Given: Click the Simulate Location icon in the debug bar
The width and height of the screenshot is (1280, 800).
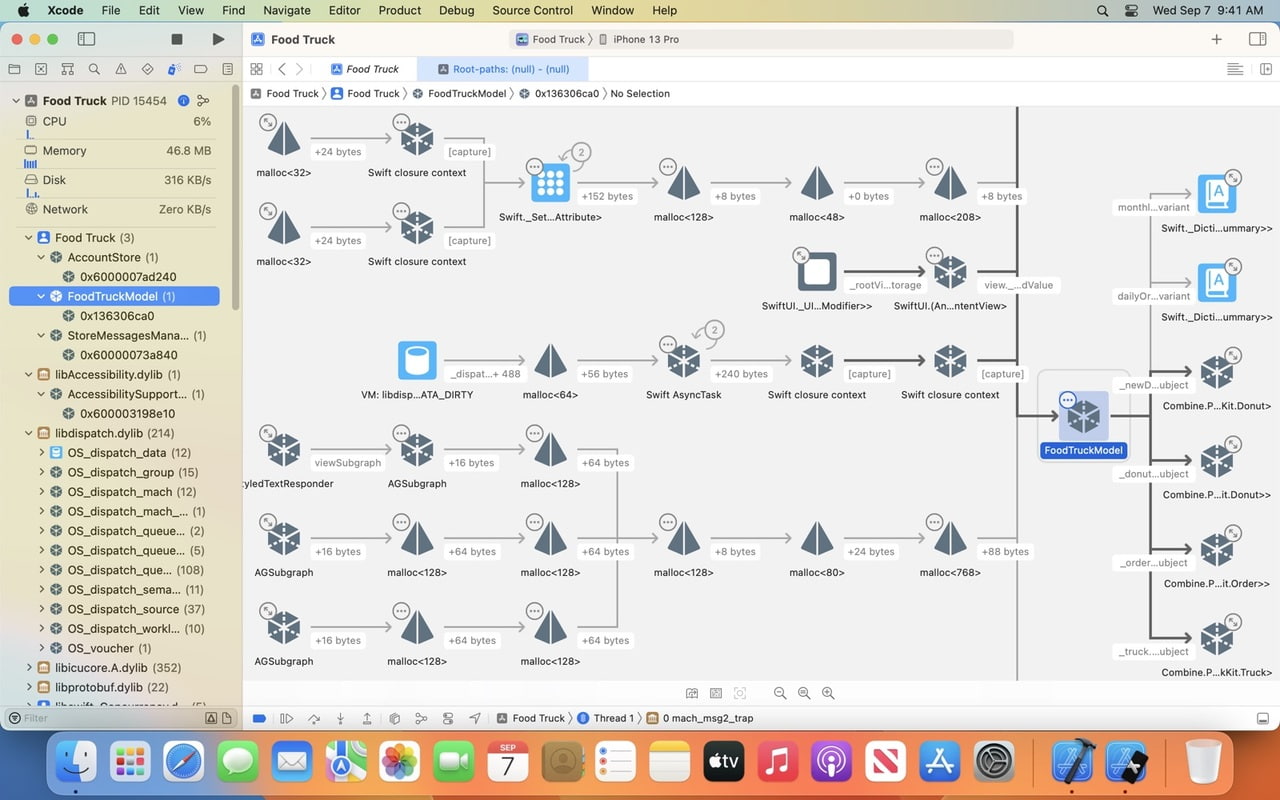Looking at the screenshot, I should click(475, 718).
